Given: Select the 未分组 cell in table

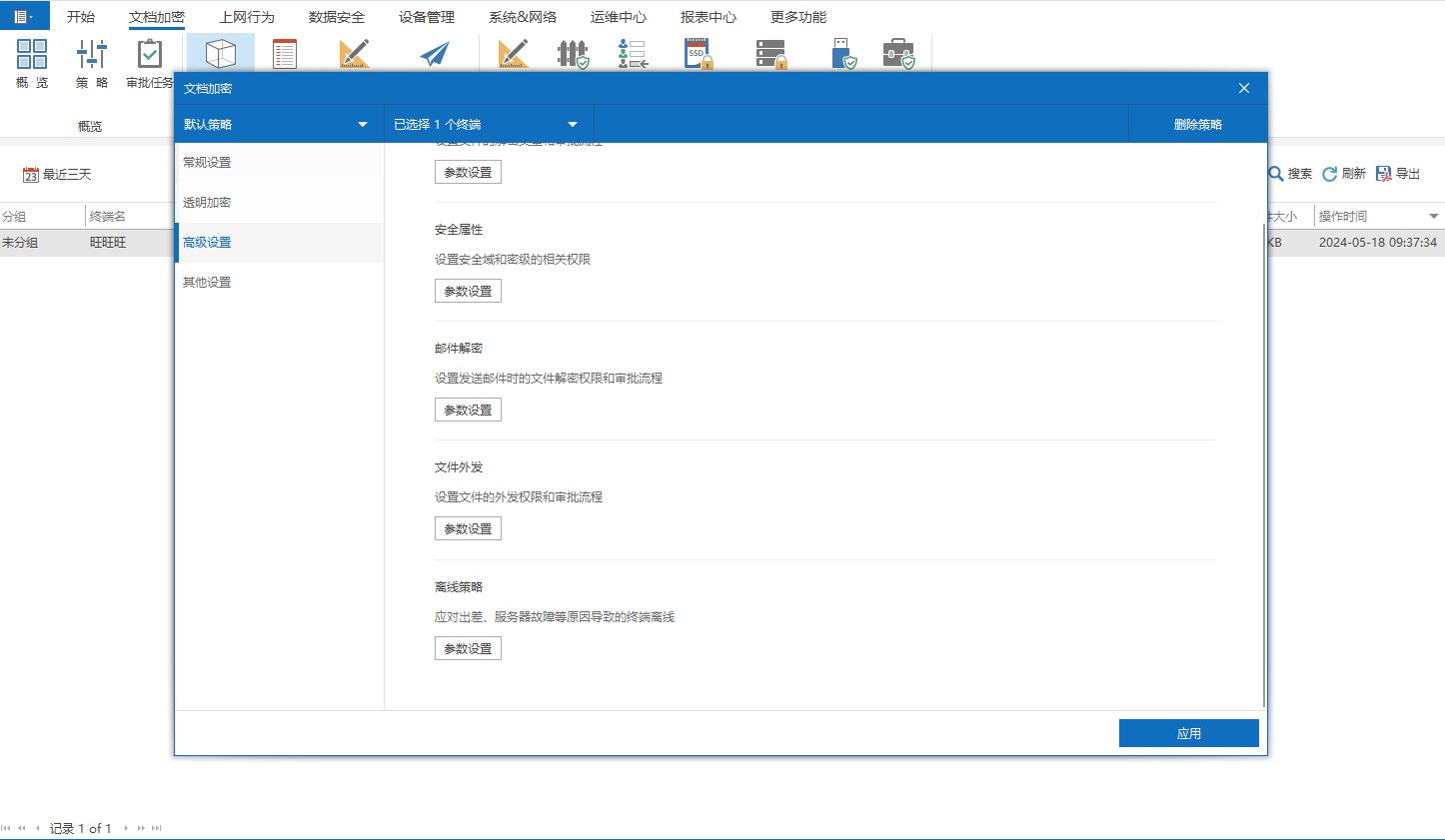Looking at the screenshot, I should coord(42,243).
